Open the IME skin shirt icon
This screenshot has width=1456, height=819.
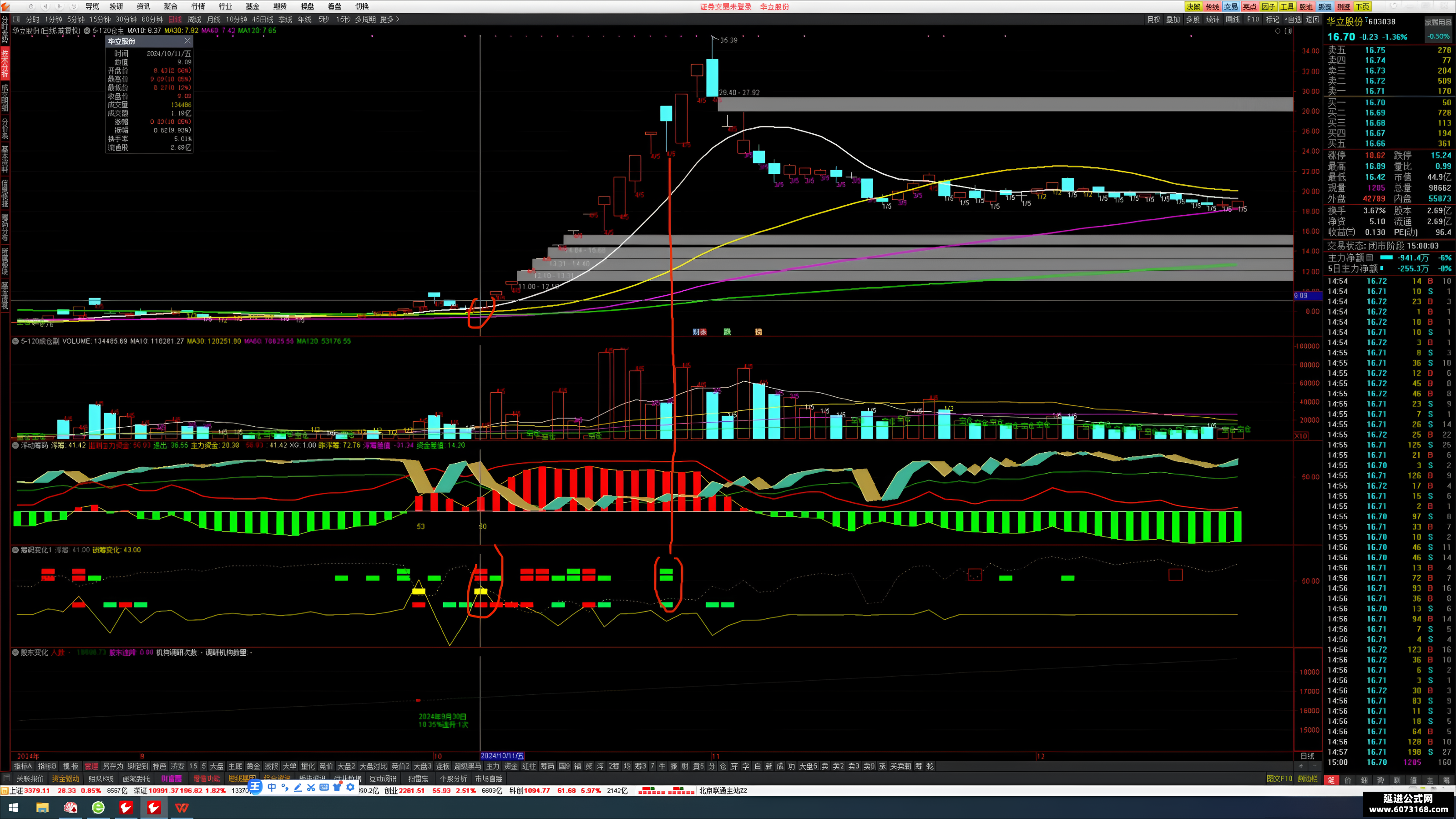pyautogui.click(x=338, y=787)
